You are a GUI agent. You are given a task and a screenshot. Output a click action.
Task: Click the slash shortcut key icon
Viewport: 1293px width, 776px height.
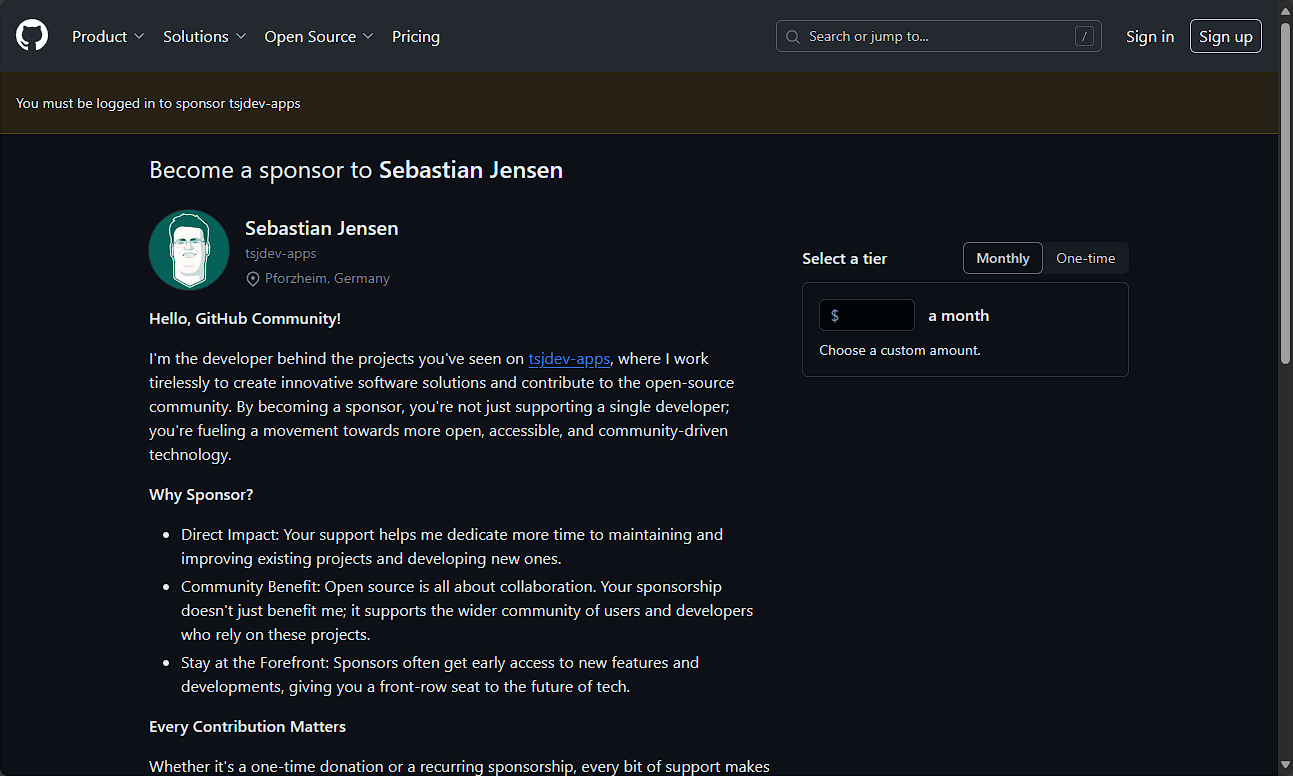[1084, 37]
